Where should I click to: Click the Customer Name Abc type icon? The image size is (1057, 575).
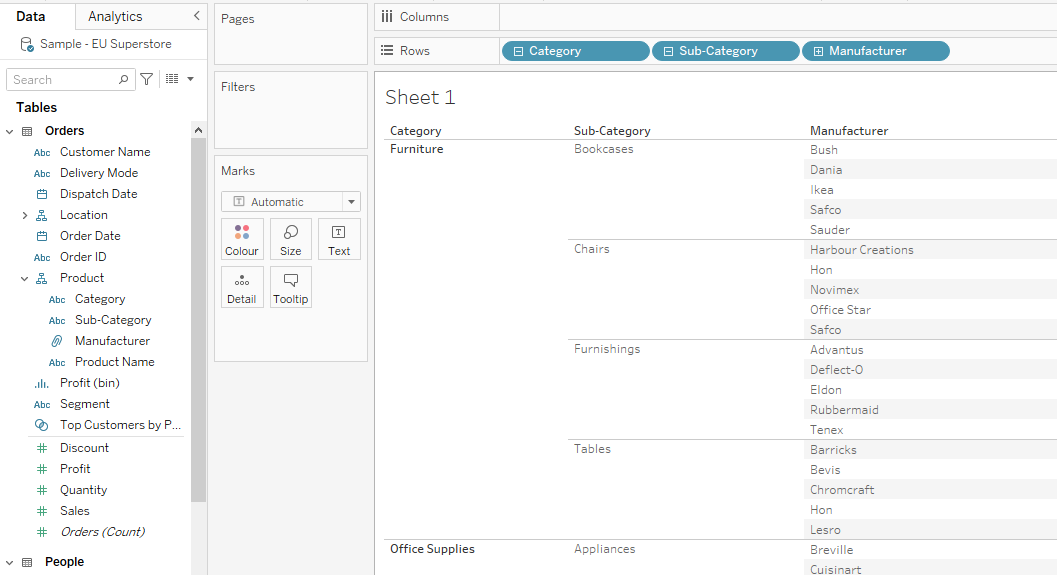(42, 153)
